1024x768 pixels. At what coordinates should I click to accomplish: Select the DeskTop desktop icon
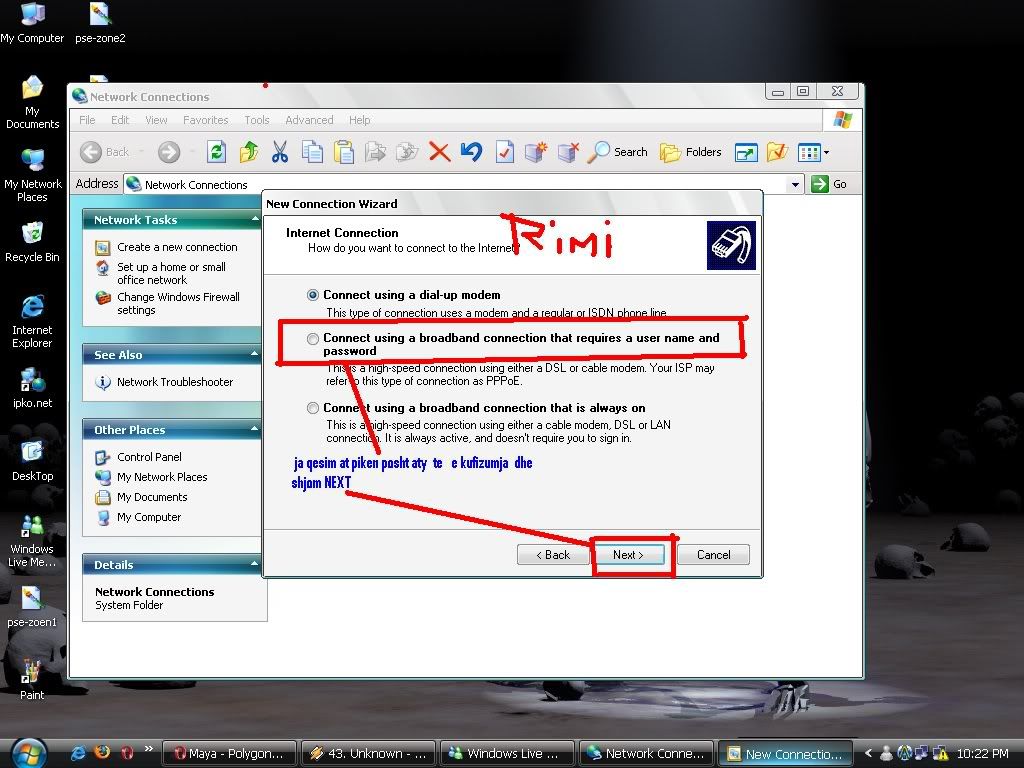tap(32, 461)
